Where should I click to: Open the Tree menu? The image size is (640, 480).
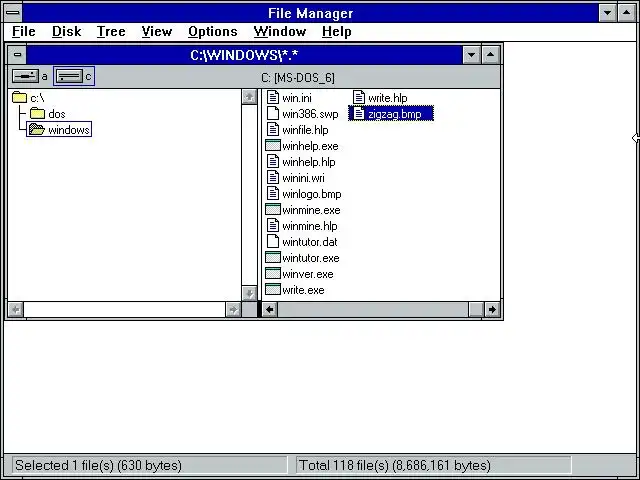[x=111, y=31]
